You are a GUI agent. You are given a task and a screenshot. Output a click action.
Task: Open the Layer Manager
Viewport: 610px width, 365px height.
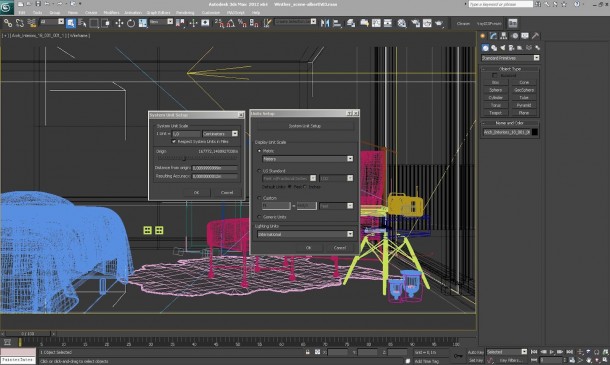pos(351,23)
